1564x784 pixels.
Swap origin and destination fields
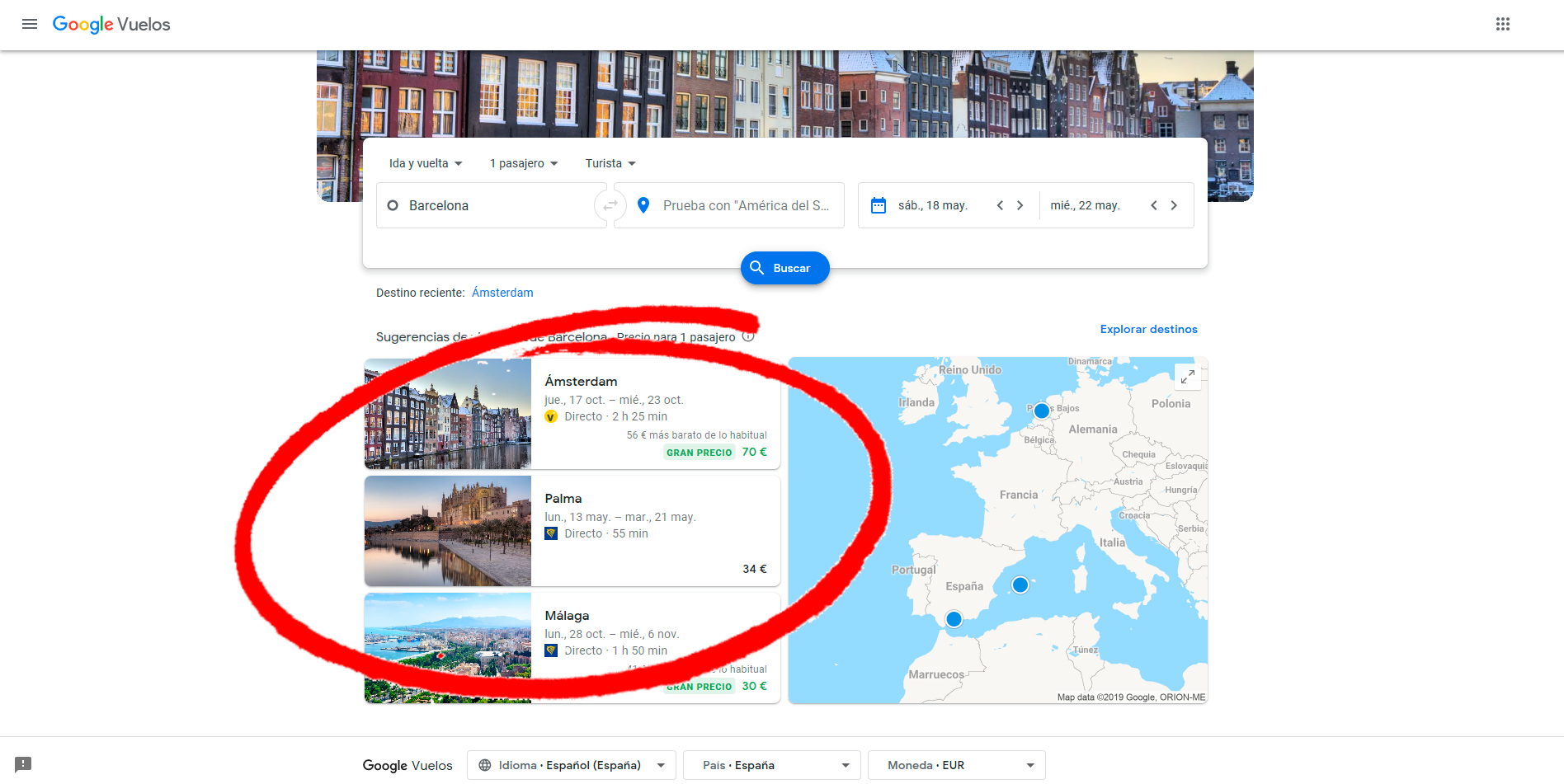(610, 205)
